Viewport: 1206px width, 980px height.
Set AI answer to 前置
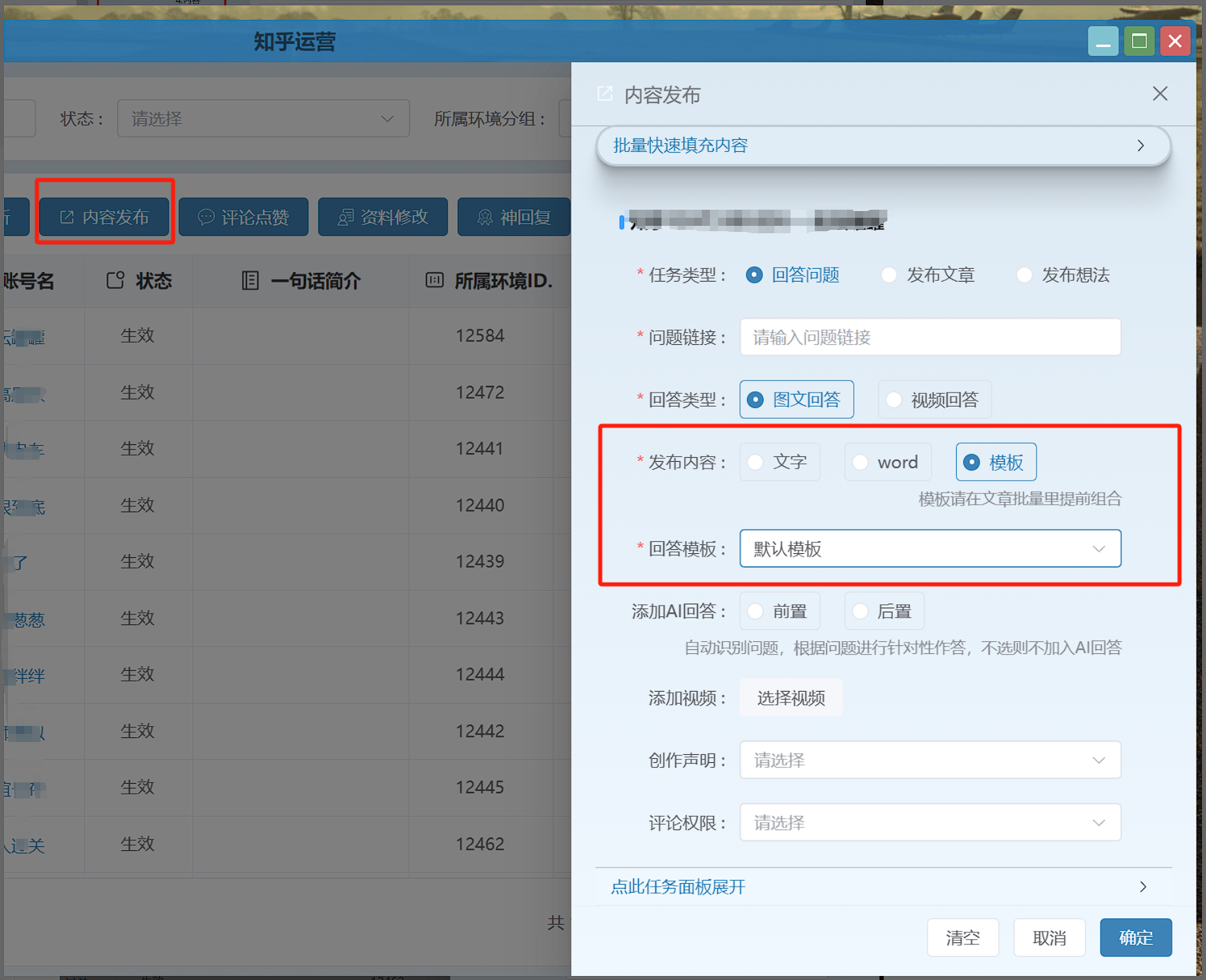coord(780,611)
